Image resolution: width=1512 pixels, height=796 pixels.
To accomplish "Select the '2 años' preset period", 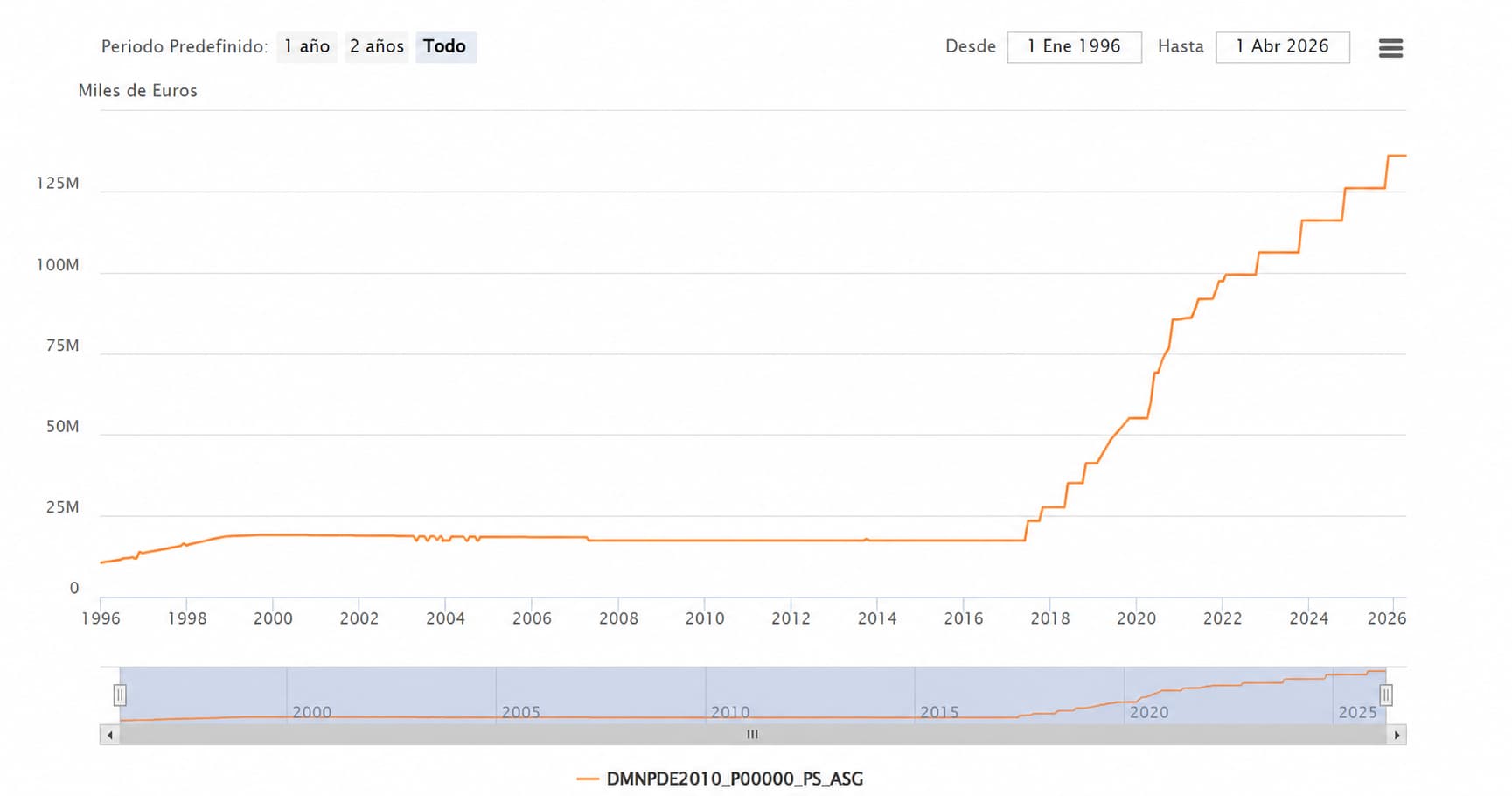I will click(x=377, y=46).
